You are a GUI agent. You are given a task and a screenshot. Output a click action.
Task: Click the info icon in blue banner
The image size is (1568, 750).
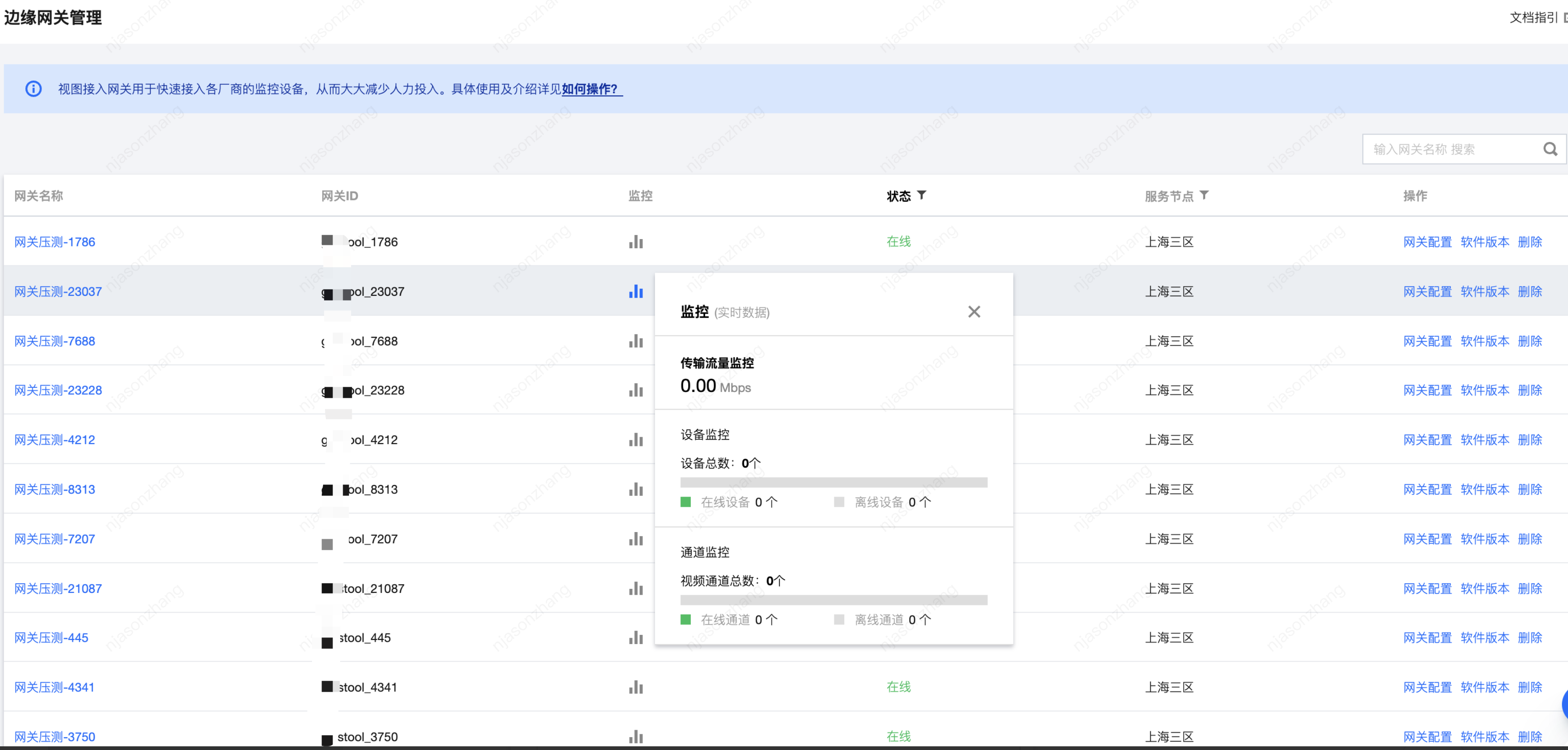tap(34, 89)
